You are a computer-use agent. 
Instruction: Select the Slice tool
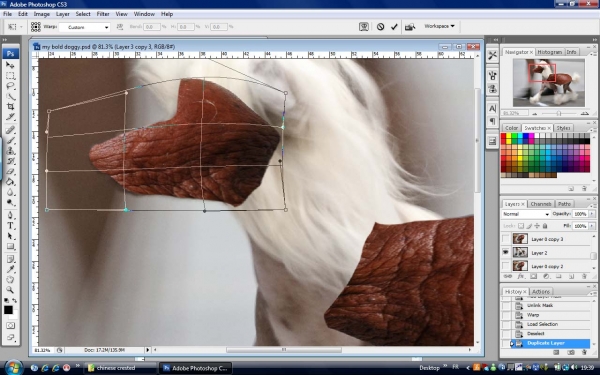tap(10, 117)
